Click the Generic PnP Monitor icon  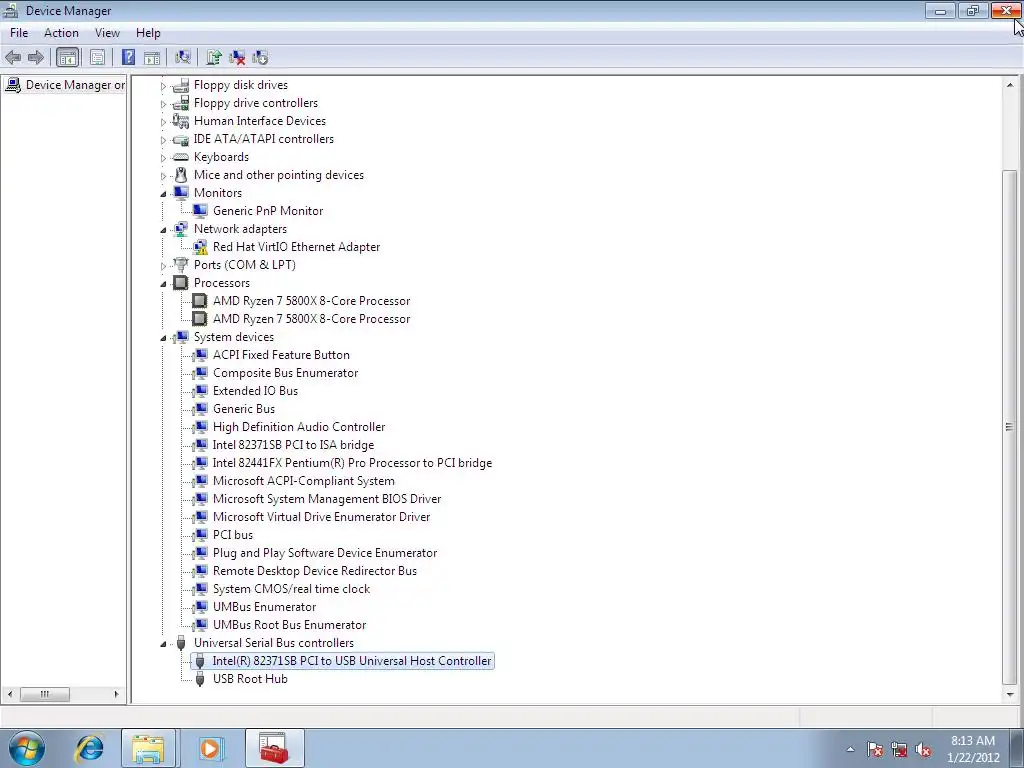200,210
